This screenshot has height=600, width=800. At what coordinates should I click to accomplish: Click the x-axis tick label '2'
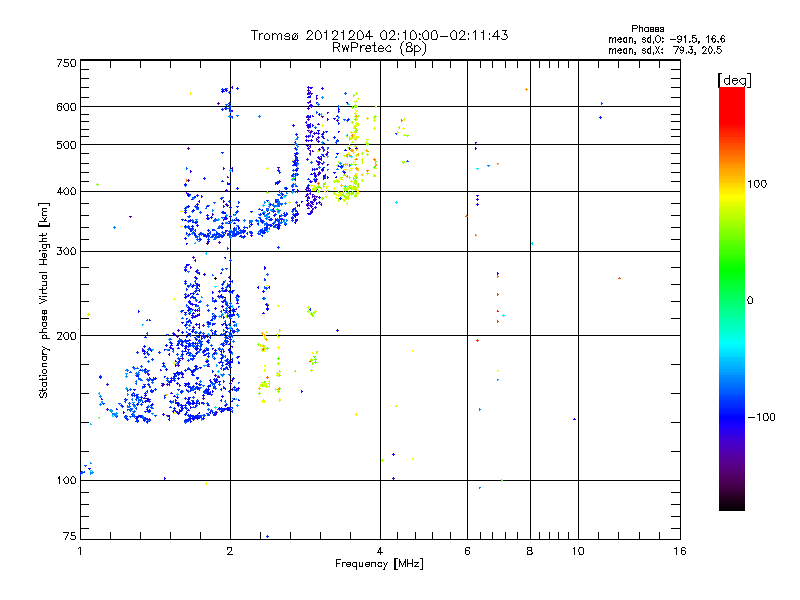pos(230,551)
